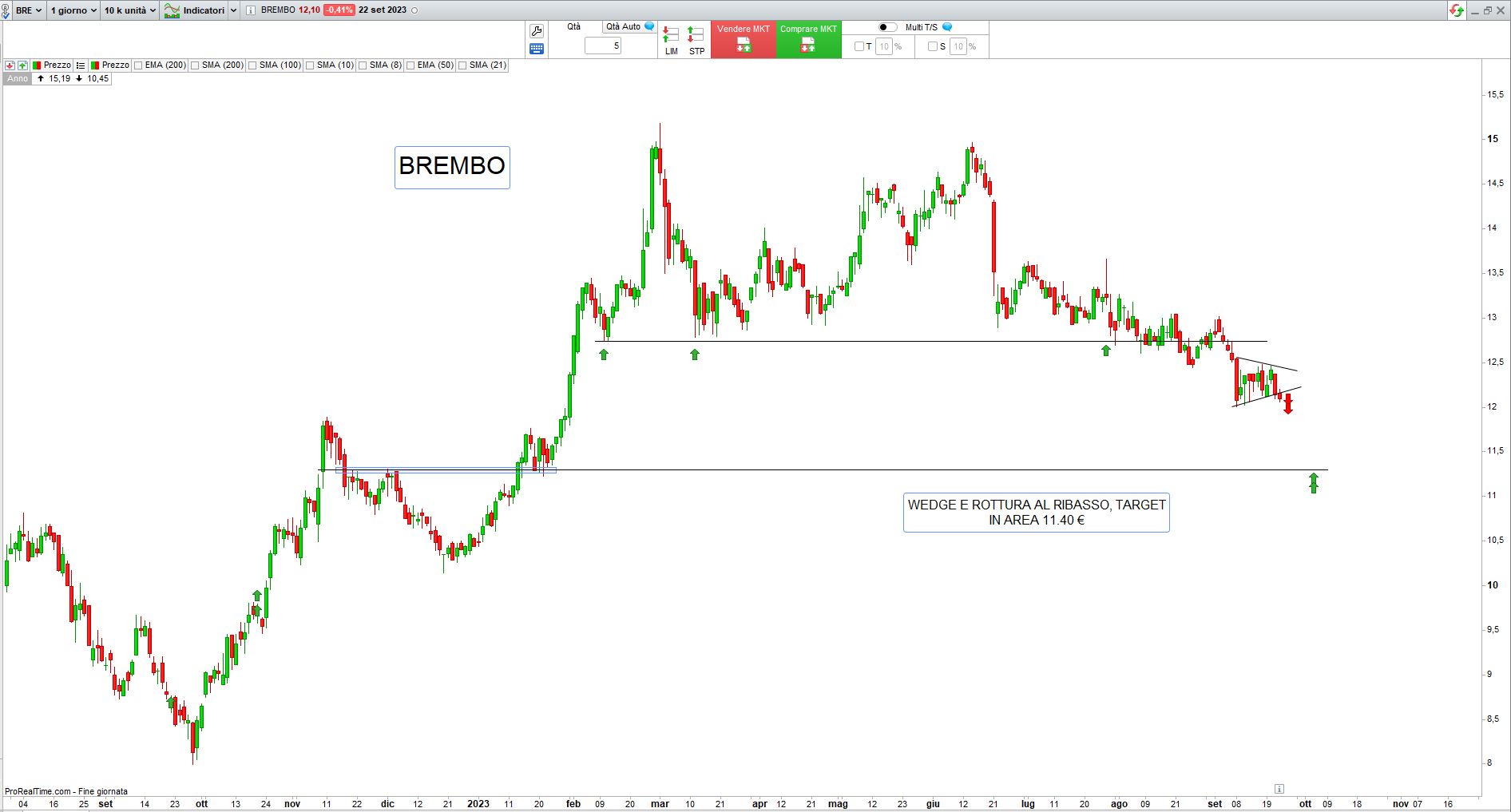Viewport: 1511px width, 812px height.
Task: Switch on the Multi T/S toggle
Action: pyautogui.click(x=887, y=27)
